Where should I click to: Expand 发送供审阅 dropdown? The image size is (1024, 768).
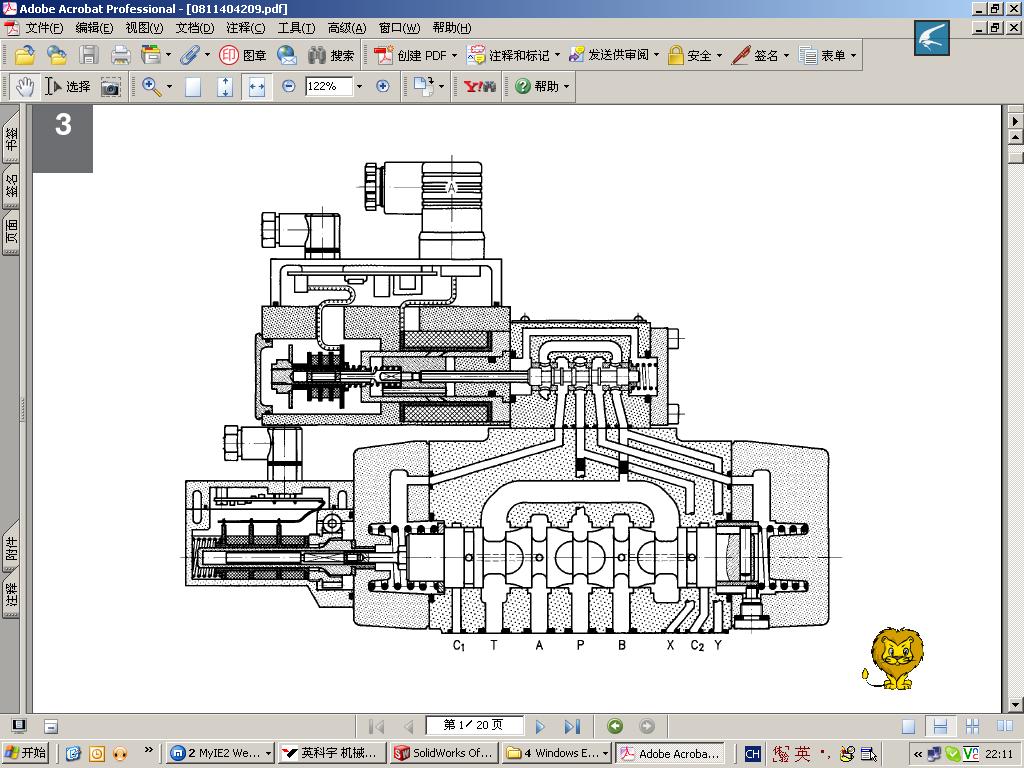click(656, 56)
